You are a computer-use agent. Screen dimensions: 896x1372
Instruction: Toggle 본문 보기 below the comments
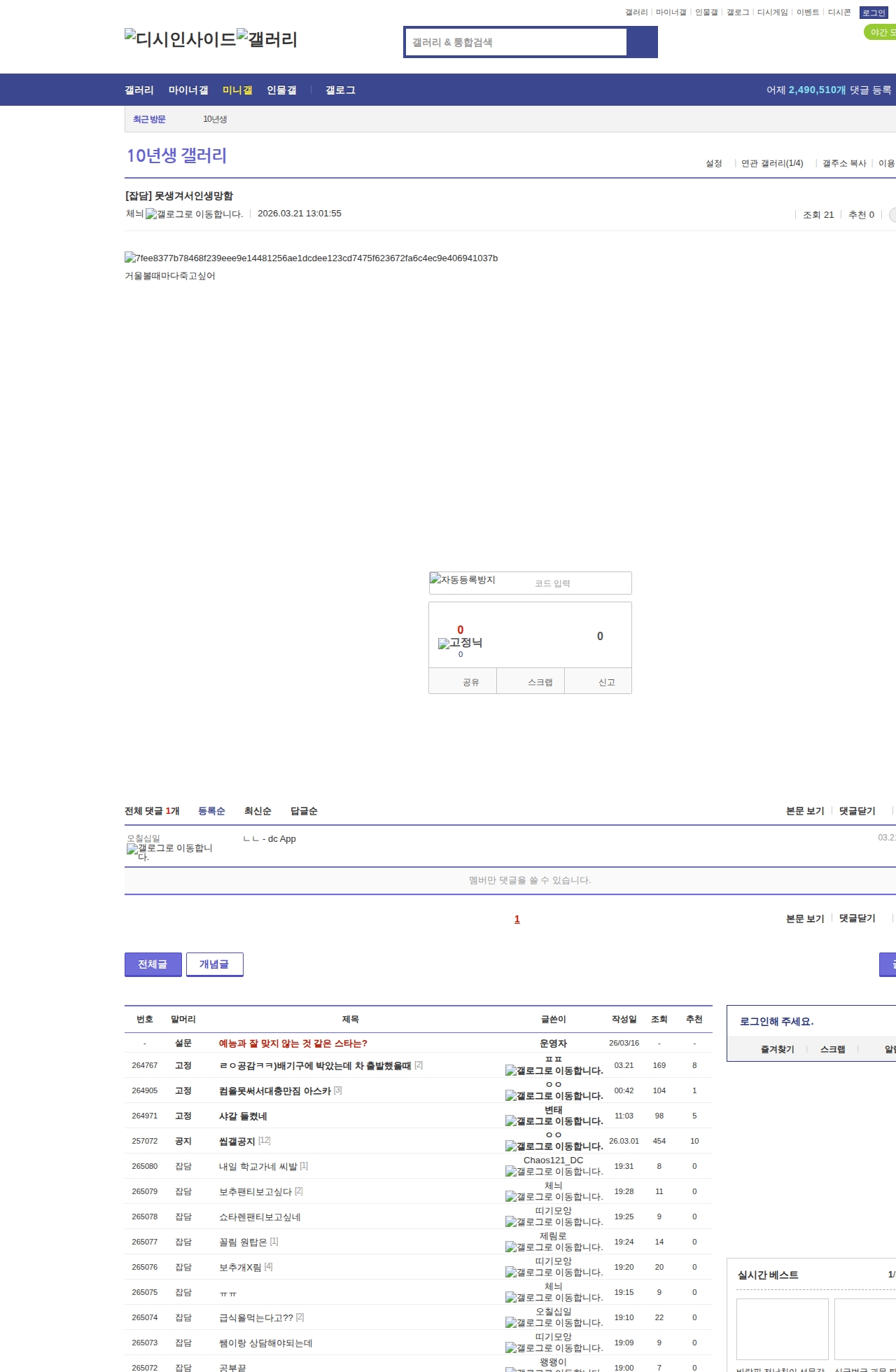pyautogui.click(x=804, y=919)
